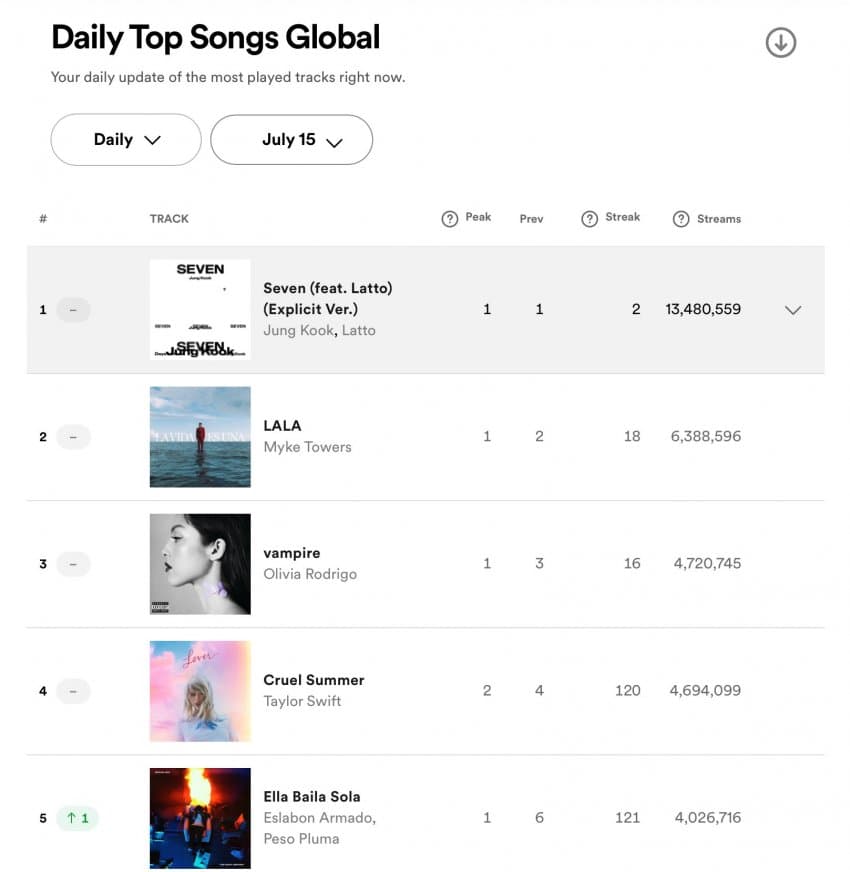
Task: Open the Seven album cover thumbnail
Action: [x=200, y=310]
